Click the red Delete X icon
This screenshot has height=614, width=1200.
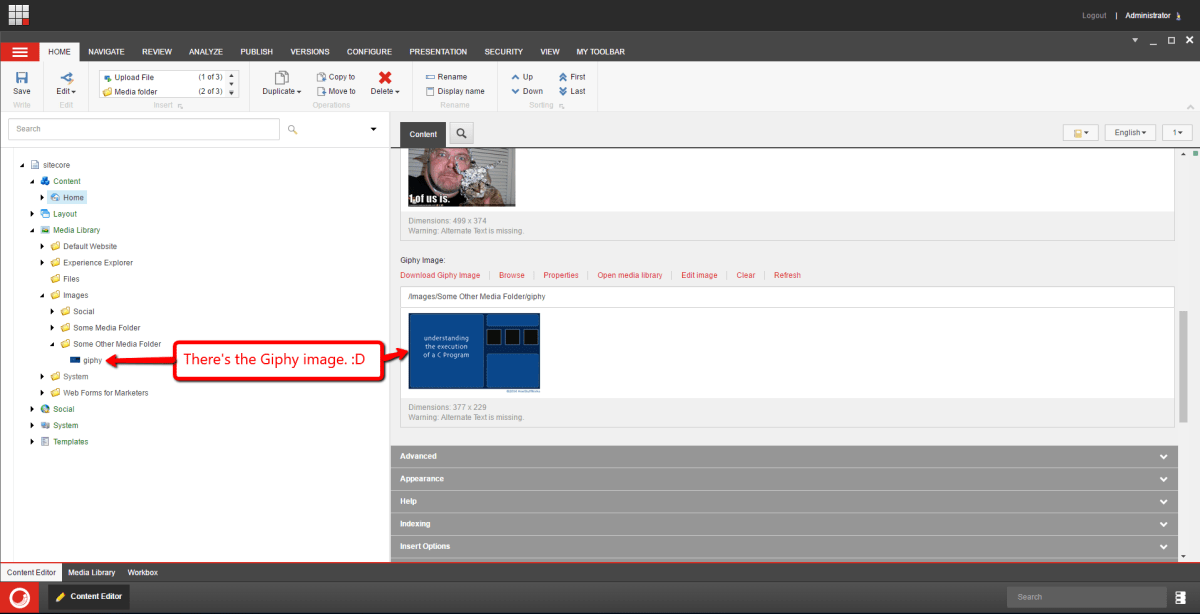(x=385, y=77)
